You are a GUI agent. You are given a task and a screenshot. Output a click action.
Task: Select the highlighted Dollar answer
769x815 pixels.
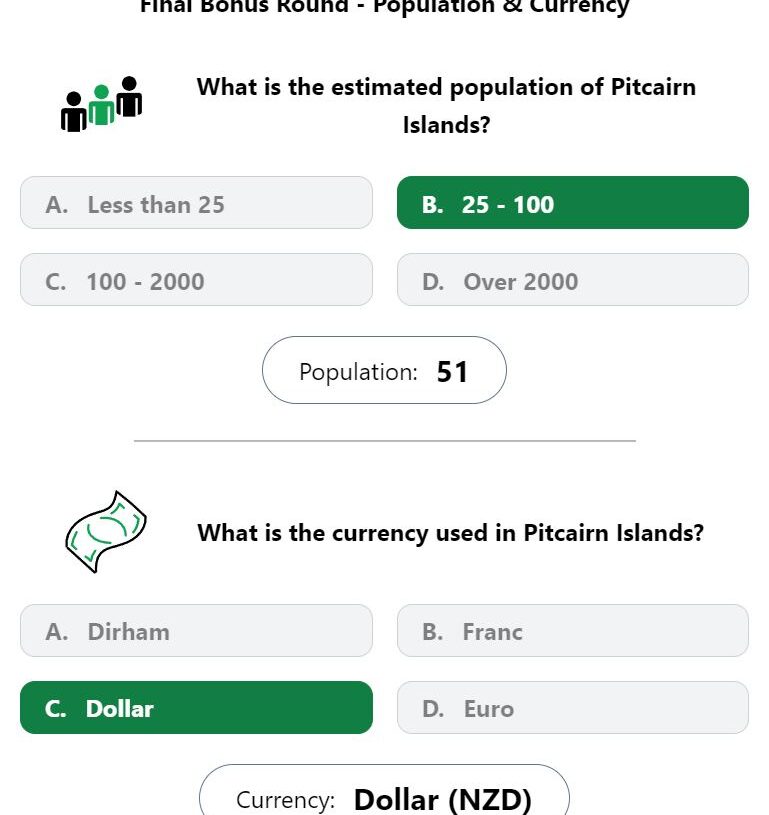coord(196,707)
